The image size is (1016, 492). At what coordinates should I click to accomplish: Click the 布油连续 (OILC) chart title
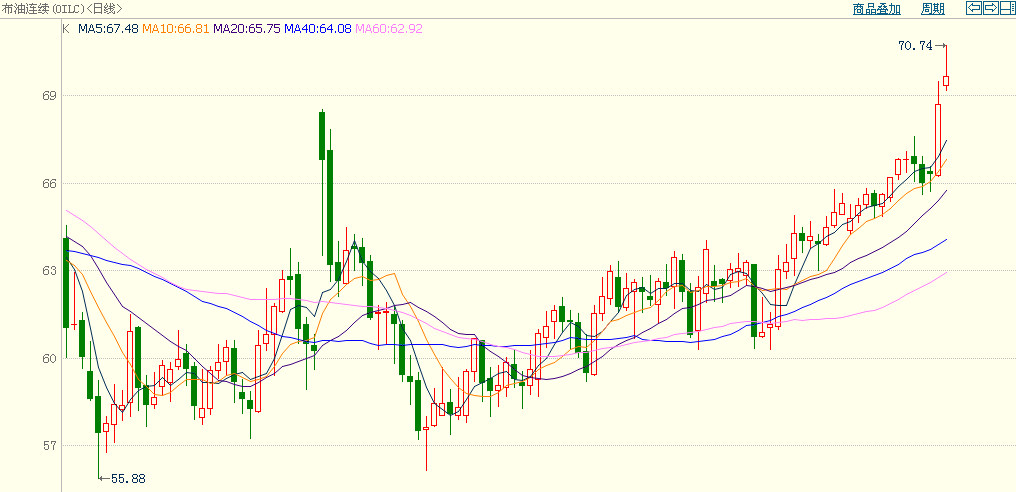click(60, 9)
